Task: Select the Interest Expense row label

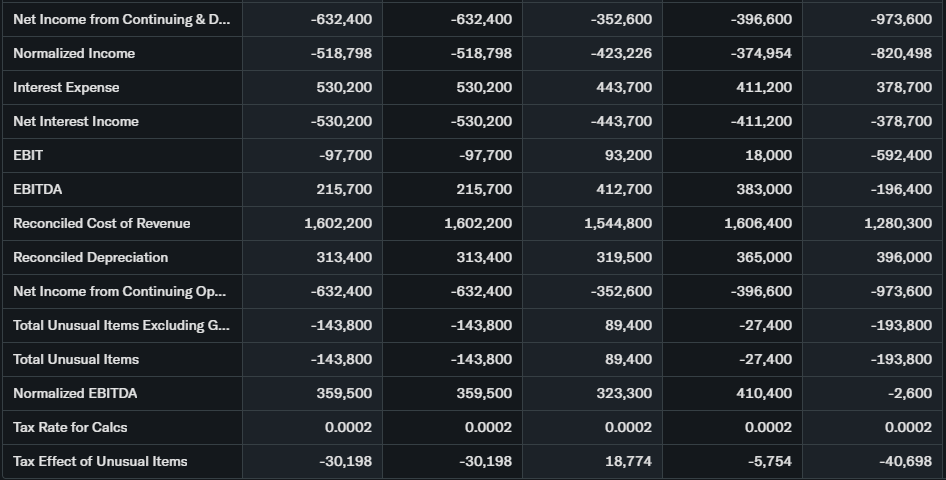Action: tap(66, 87)
